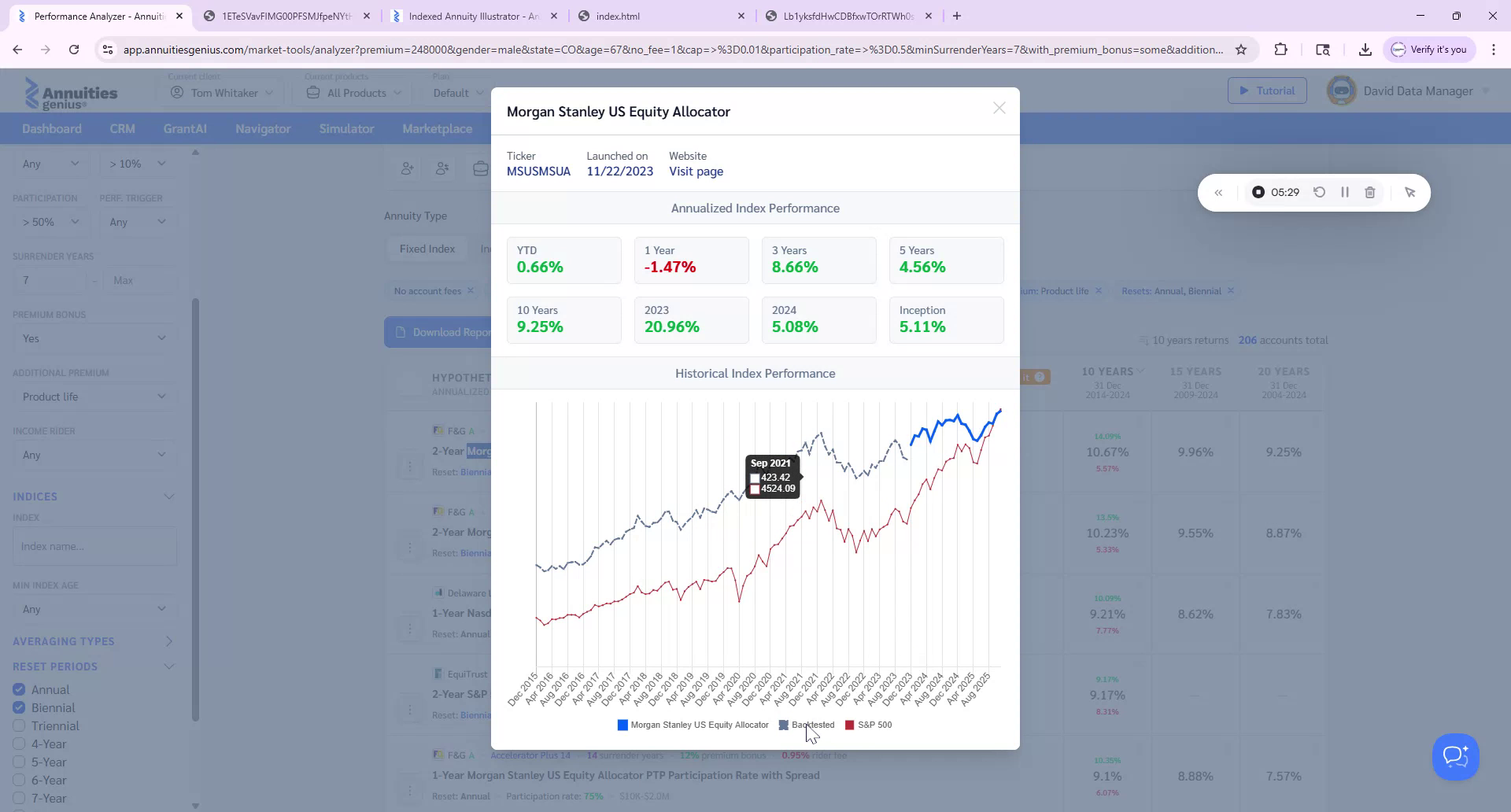Open the browser downloads icon
The height and width of the screenshot is (812, 1511).
pyautogui.click(x=1365, y=50)
